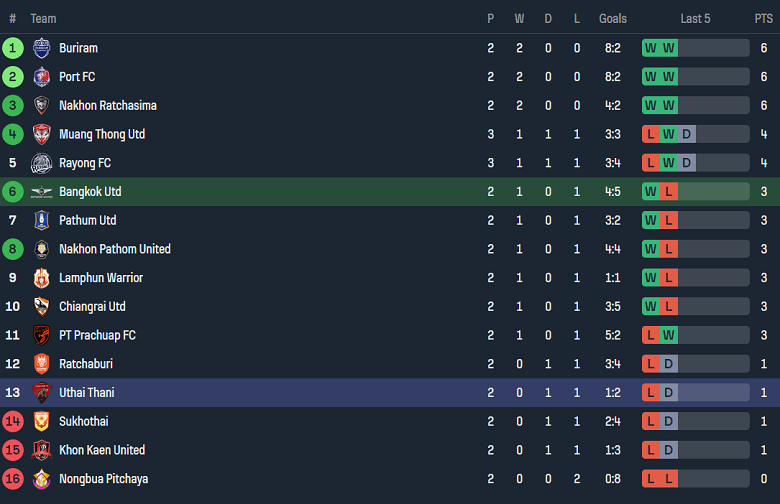780x504 pixels.
Task: Click the Last 5 column header
Action: point(695,18)
